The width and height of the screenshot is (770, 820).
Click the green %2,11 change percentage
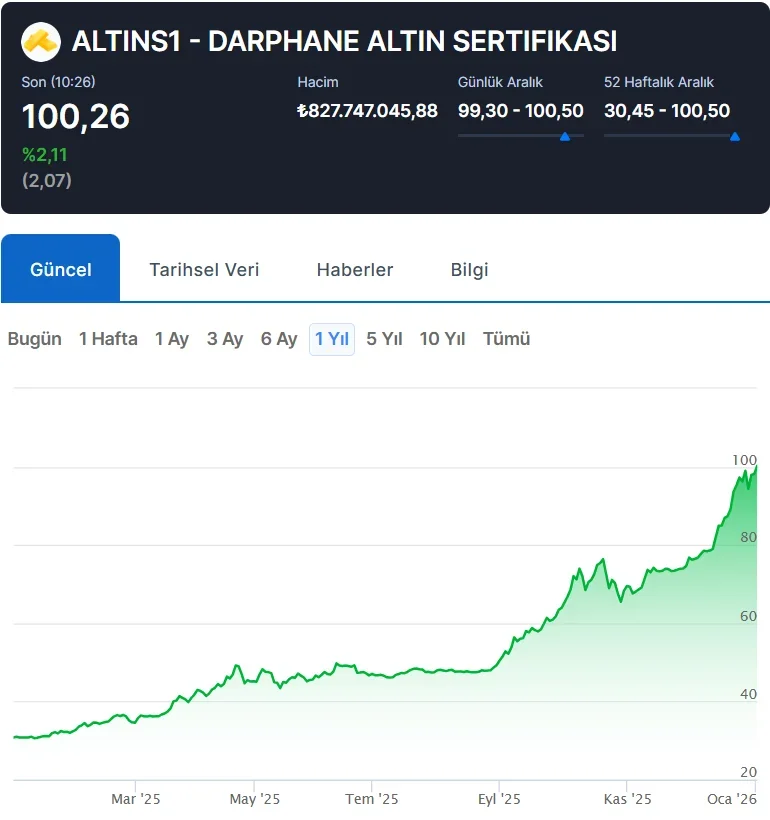tap(44, 155)
